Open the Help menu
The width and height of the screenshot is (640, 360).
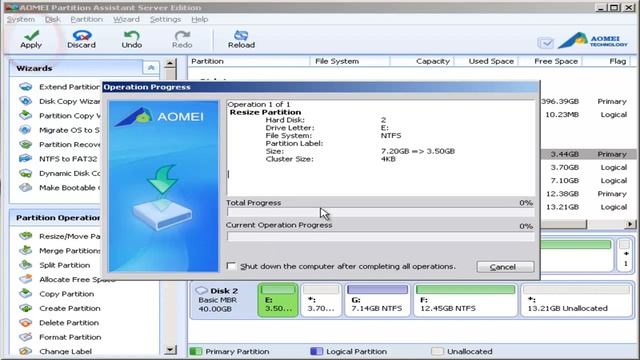[200, 19]
